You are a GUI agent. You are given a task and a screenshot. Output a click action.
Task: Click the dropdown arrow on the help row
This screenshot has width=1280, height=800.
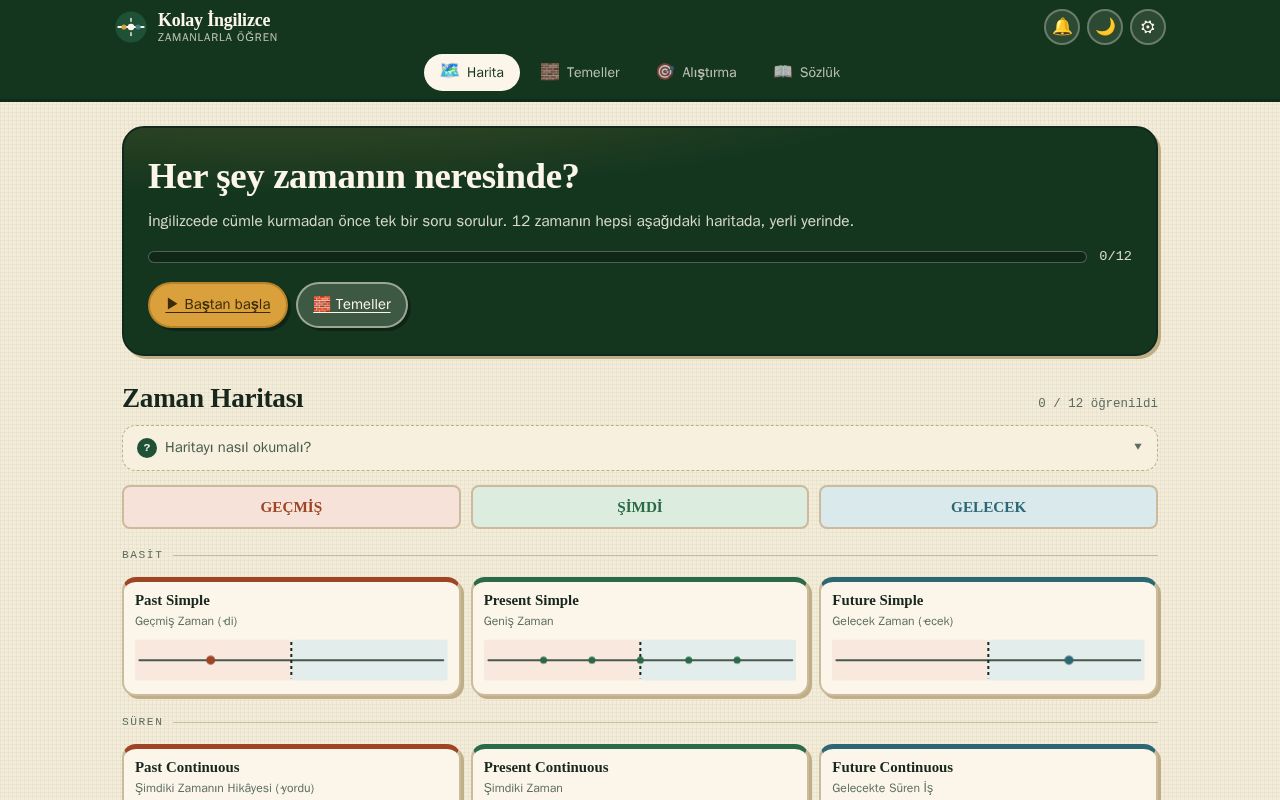click(1138, 446)
